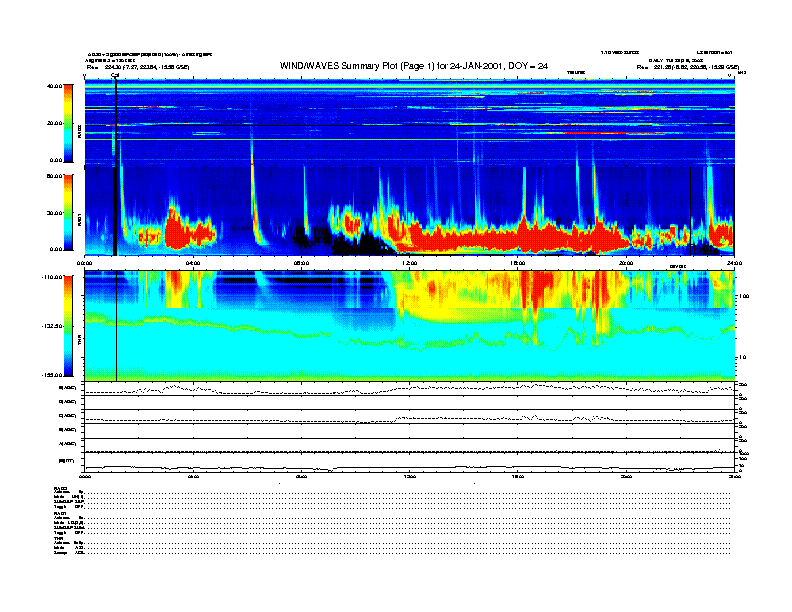Click the Cal marker above RAD2 spectrogram
The height and width of the screenshot is (612, 792).
tap(115, 76)
